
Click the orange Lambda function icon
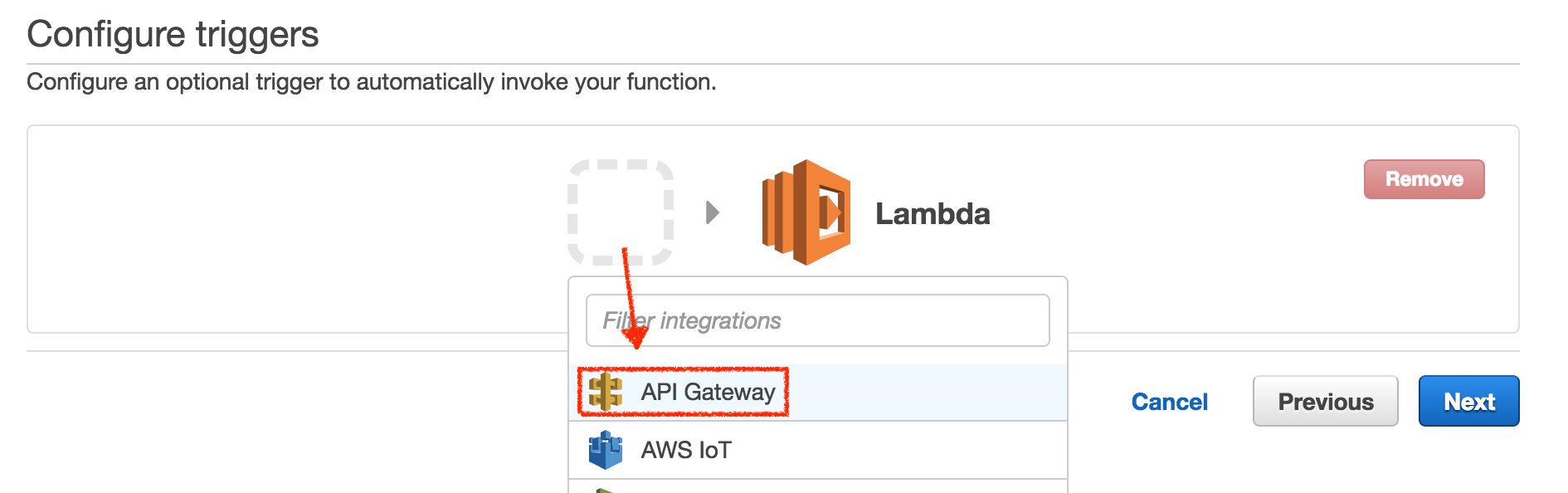click(806, 212)
